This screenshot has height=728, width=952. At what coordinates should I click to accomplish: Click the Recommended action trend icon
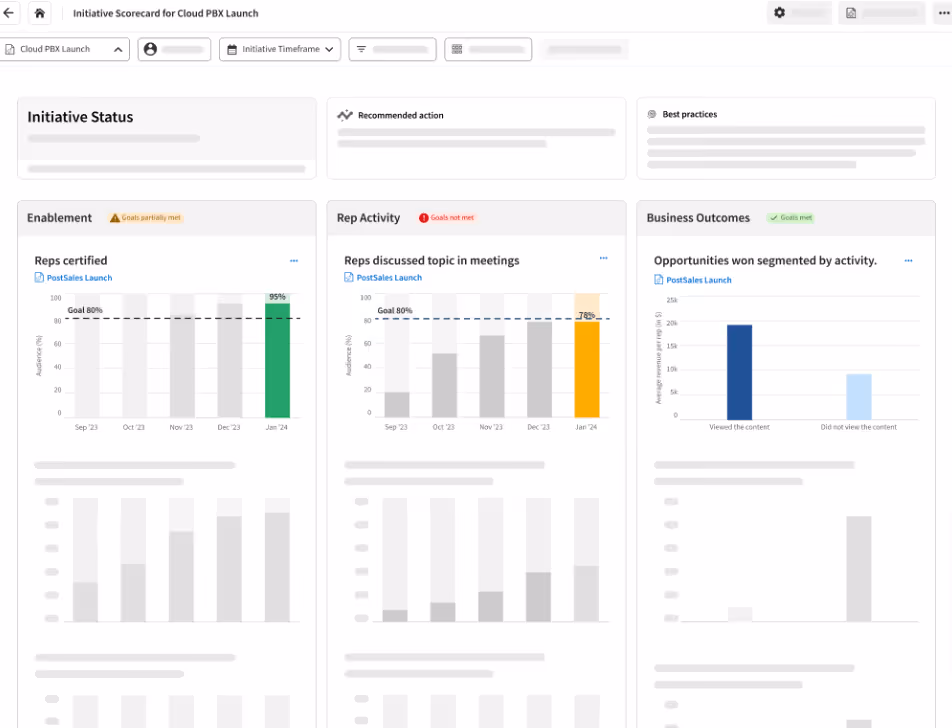coord(345,115)
